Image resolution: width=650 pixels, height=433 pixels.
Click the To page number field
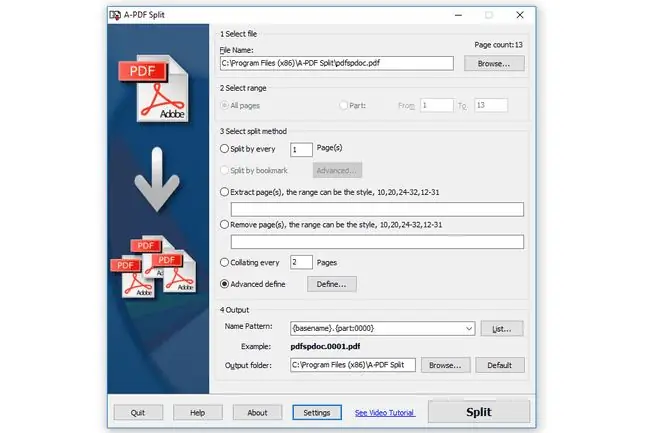491,105
